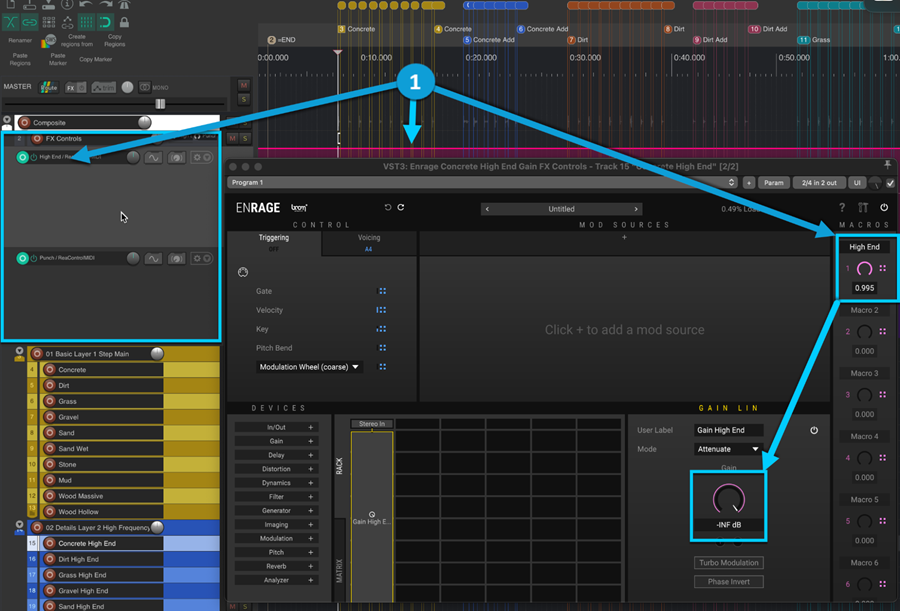Toggle Gain High End device power button

tap(814, 430)
